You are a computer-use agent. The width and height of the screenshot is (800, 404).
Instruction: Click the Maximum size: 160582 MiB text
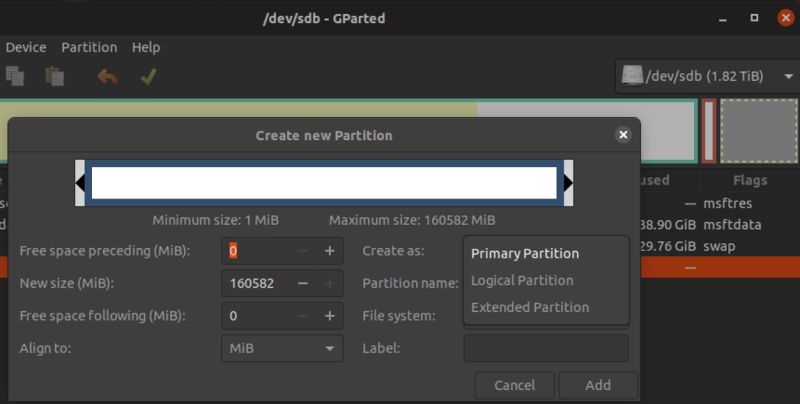[412, 220]
